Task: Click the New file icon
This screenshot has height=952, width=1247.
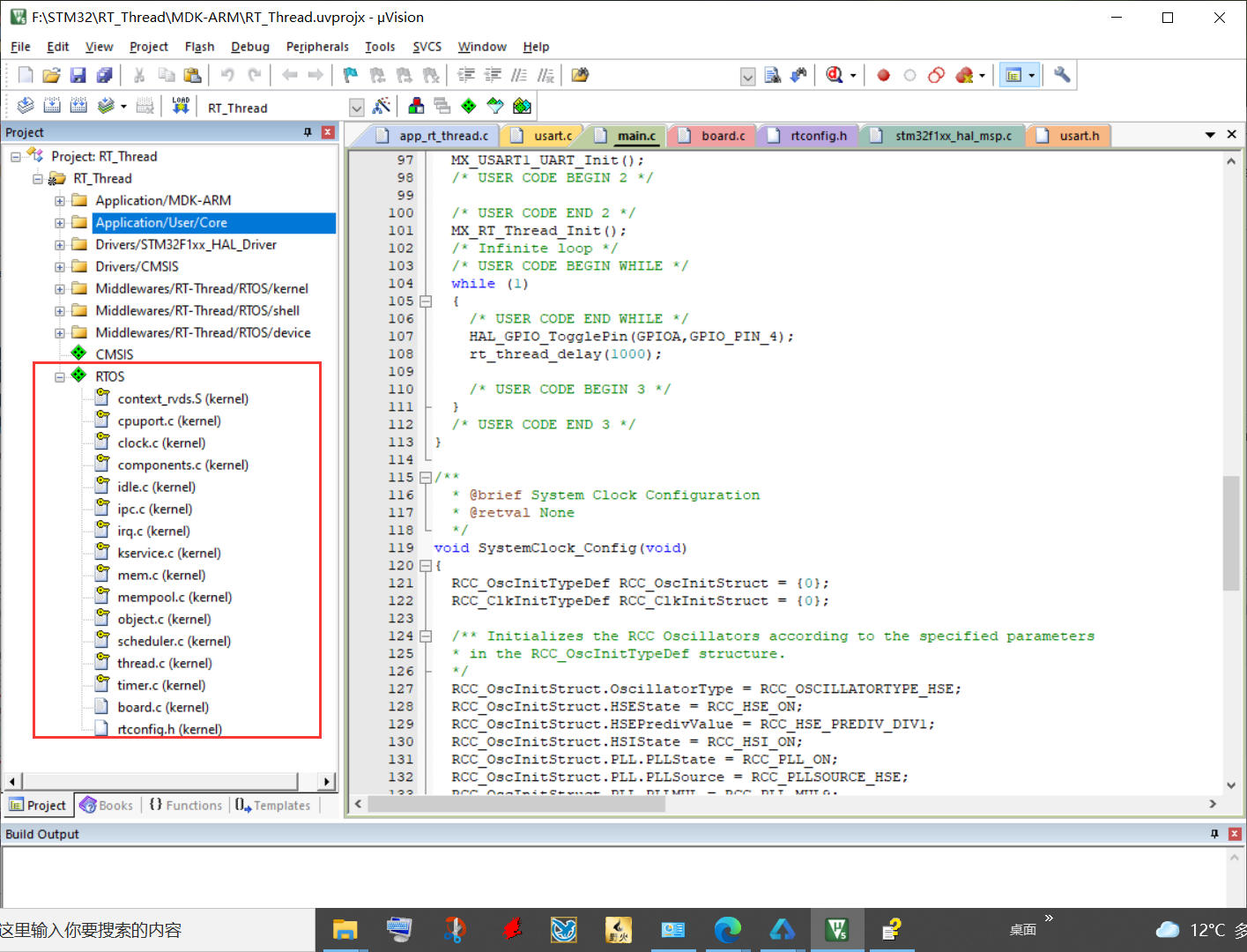Action: coord(26,76)
